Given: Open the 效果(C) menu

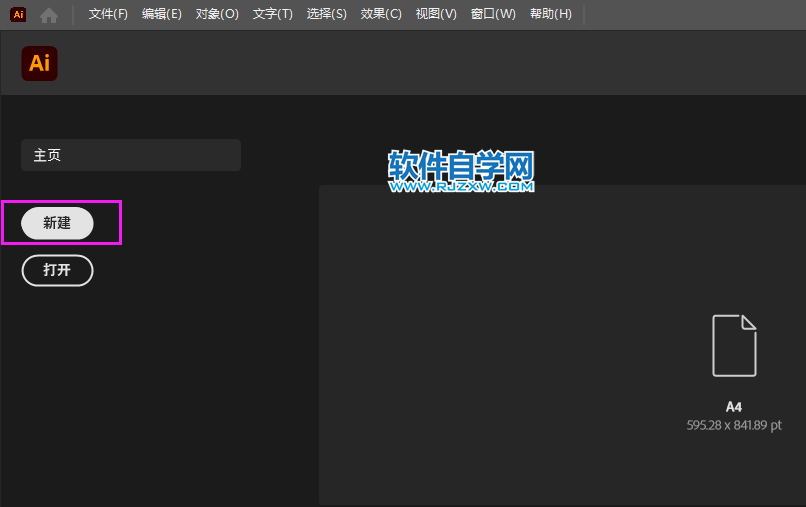Looking at the screenshot, I should point(381,14).
